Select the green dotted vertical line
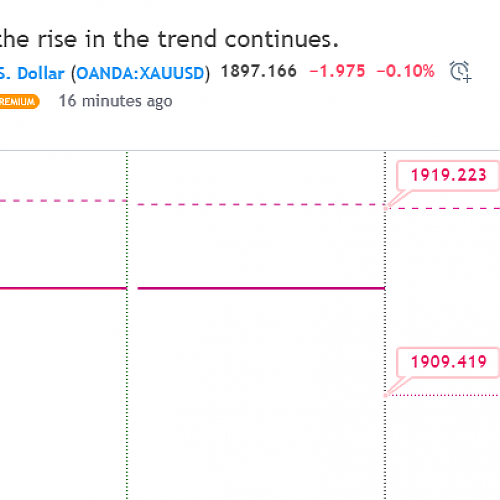 [x=127, y=325]
